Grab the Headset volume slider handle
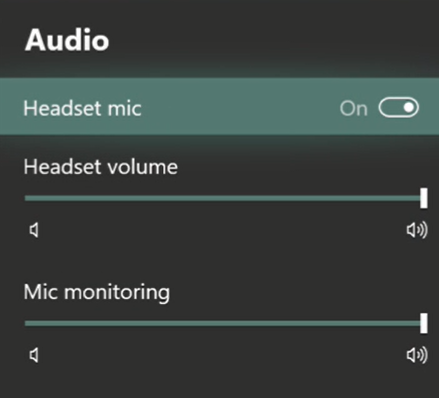Image resolution: width=439 pixels, height=398 pixels. tap(424, 198)
